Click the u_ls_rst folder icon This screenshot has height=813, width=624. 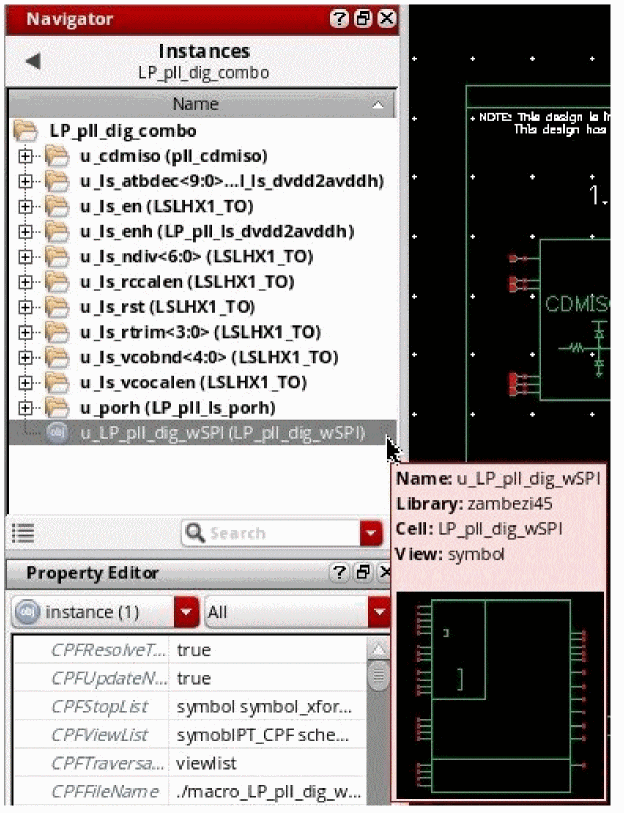pos(57,306)
